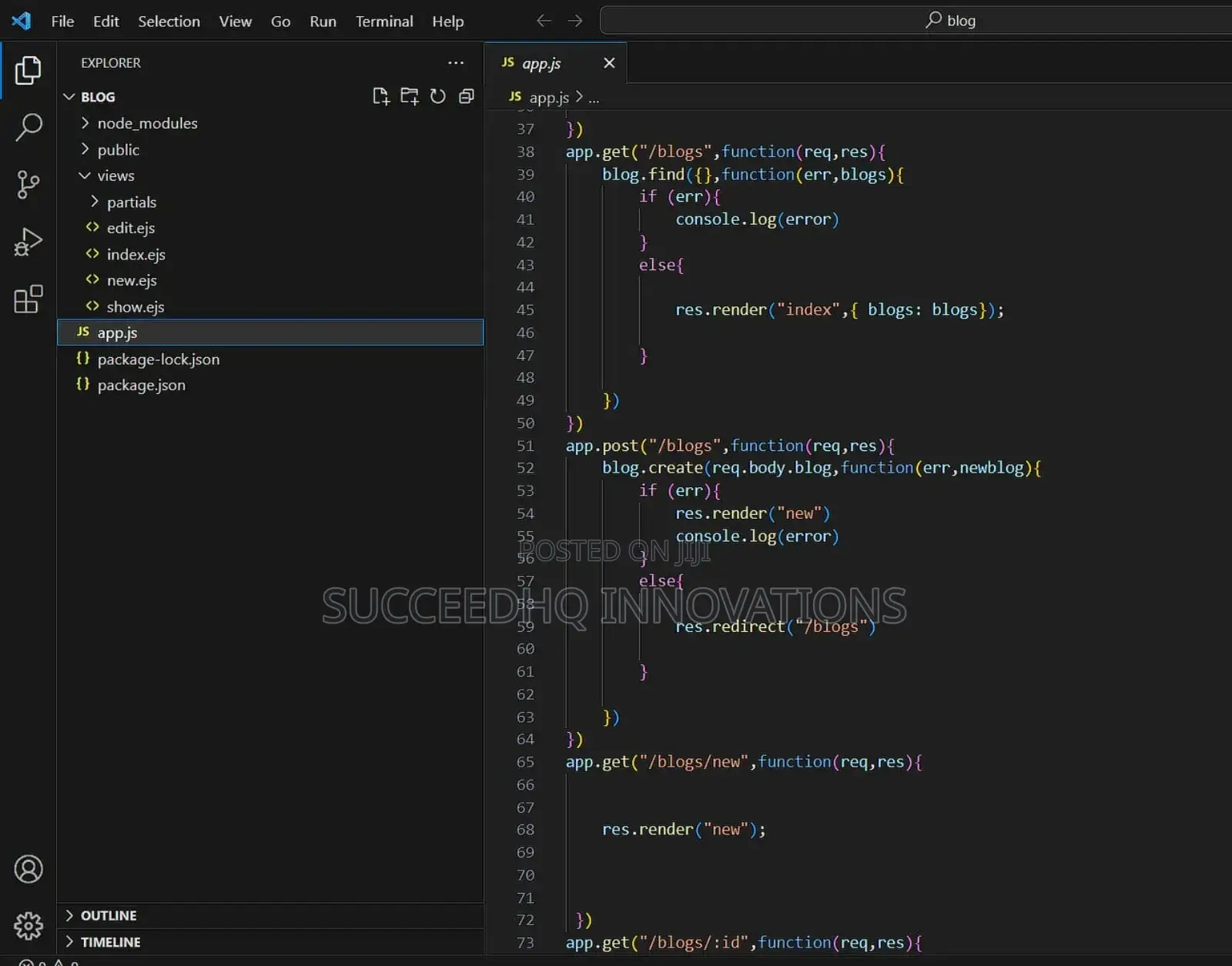Viewport: 1232px width, 966px height.
Task: Click the JS icon in breadcrumb
Action: 515,97
